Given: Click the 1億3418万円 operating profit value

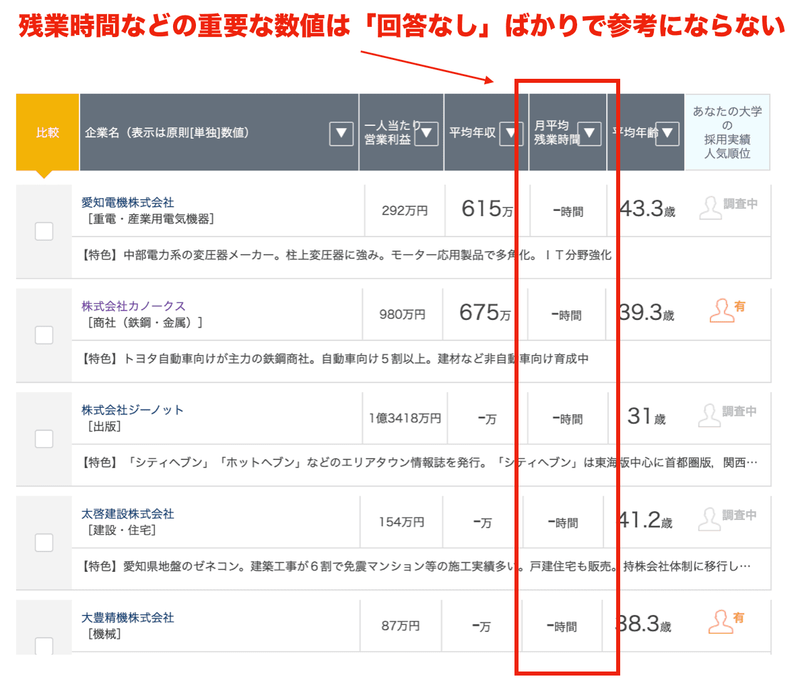Looking at the screenshot, I should [x=405, y=418].
